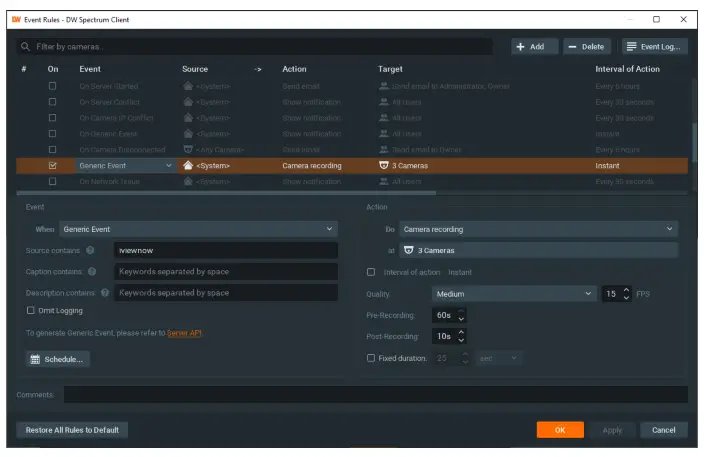Click the system icon in On Network Issue row
Viewport: 705px width, 457px height.
coord(188,181)
